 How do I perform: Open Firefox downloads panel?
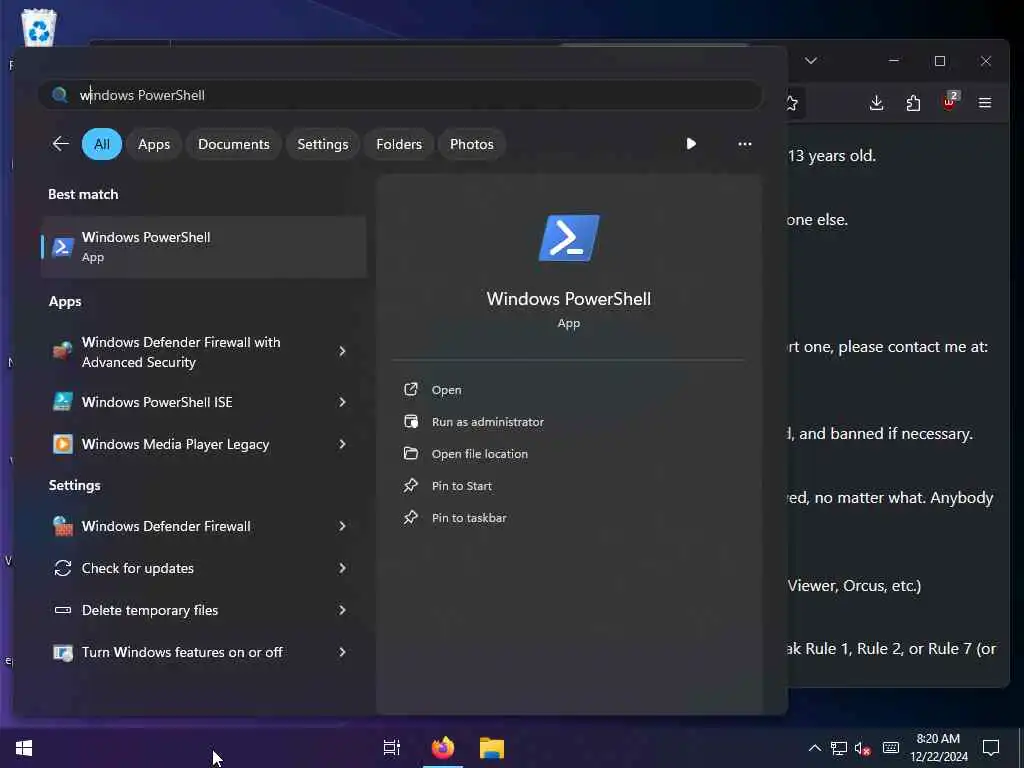coord(876,103)
